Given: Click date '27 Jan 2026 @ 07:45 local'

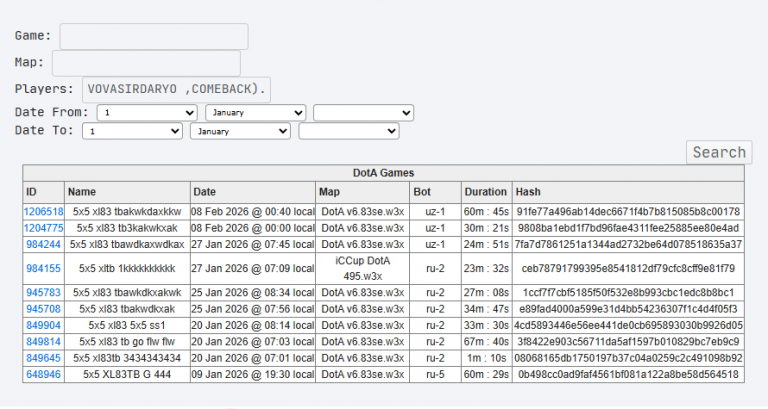Looking at the screenshot, I should click(x=253, y=244).
